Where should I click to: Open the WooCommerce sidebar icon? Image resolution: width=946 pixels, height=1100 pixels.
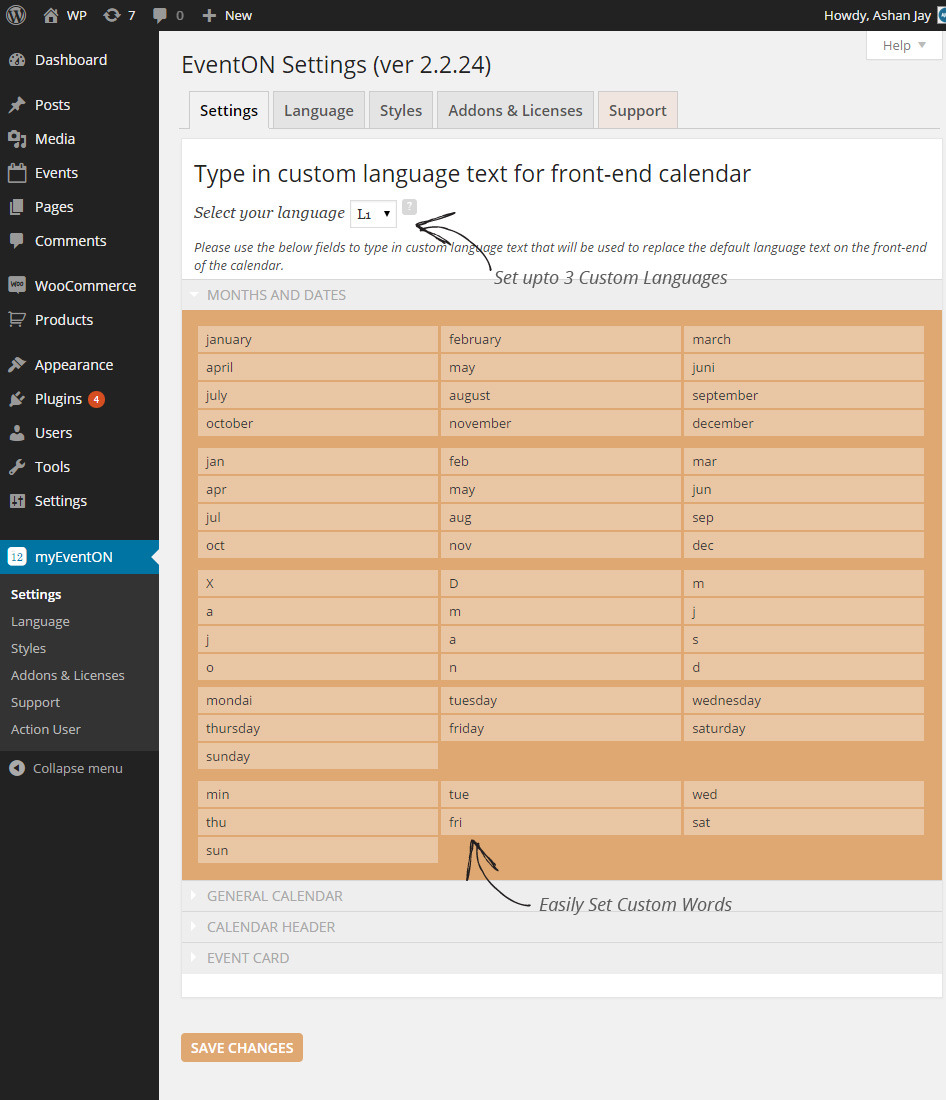17,285
